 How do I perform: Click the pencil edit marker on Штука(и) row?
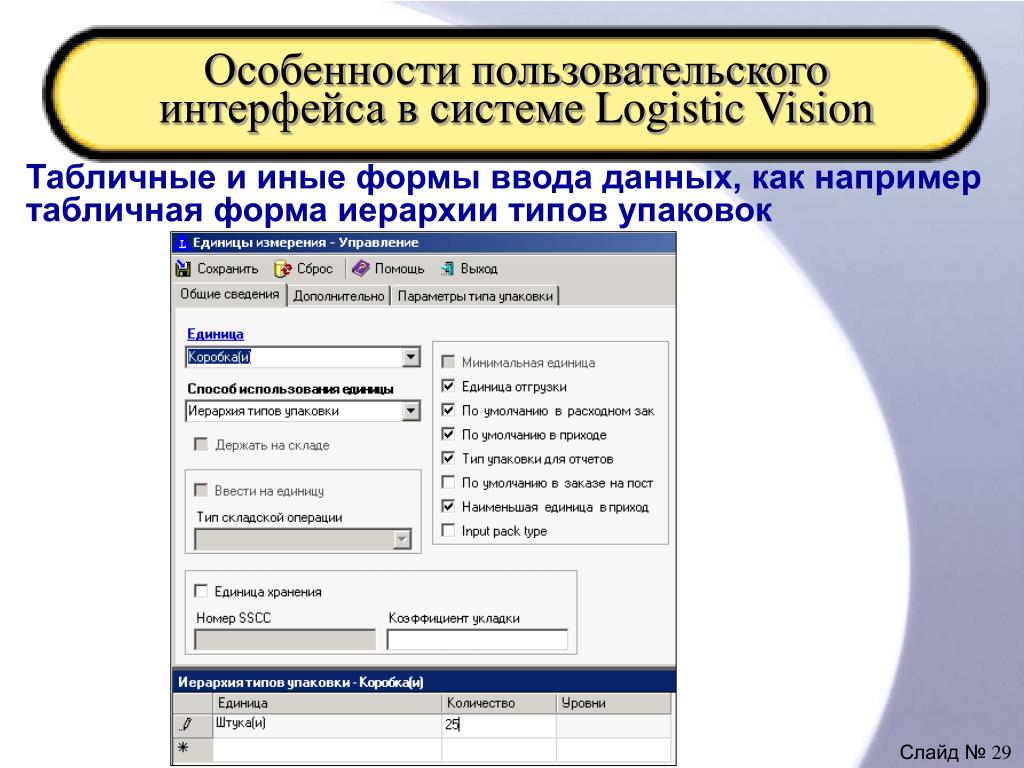pos(187,724)
